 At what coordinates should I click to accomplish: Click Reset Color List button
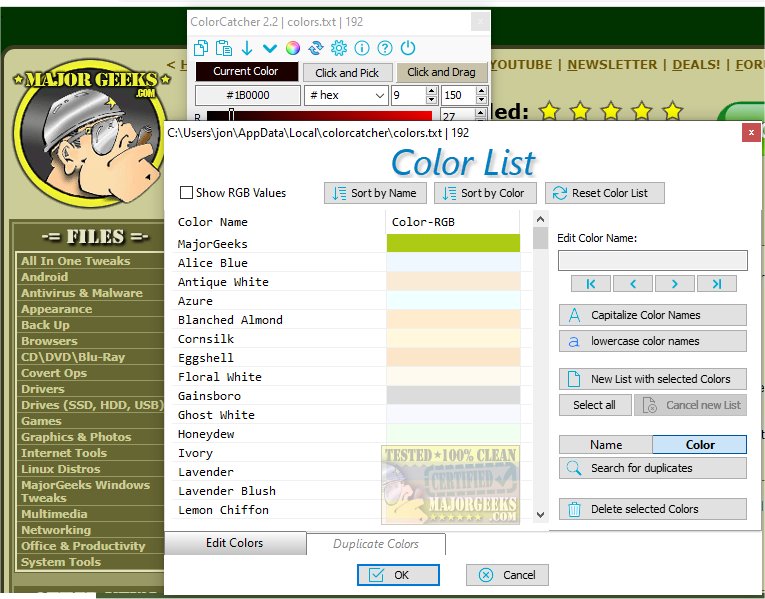(x=604, y=193)
